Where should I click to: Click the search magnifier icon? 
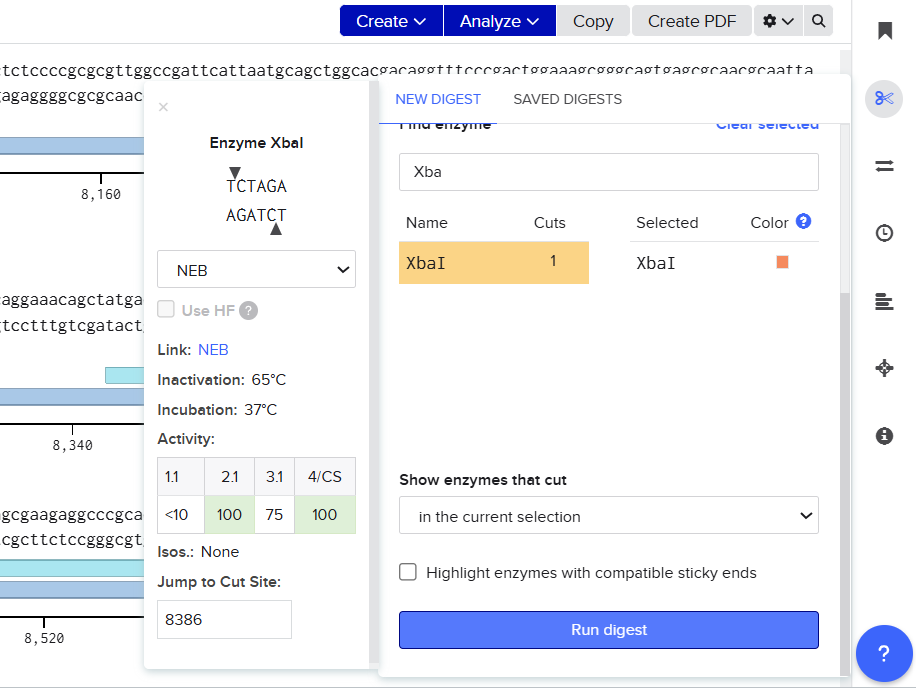(x=818, y=21)
